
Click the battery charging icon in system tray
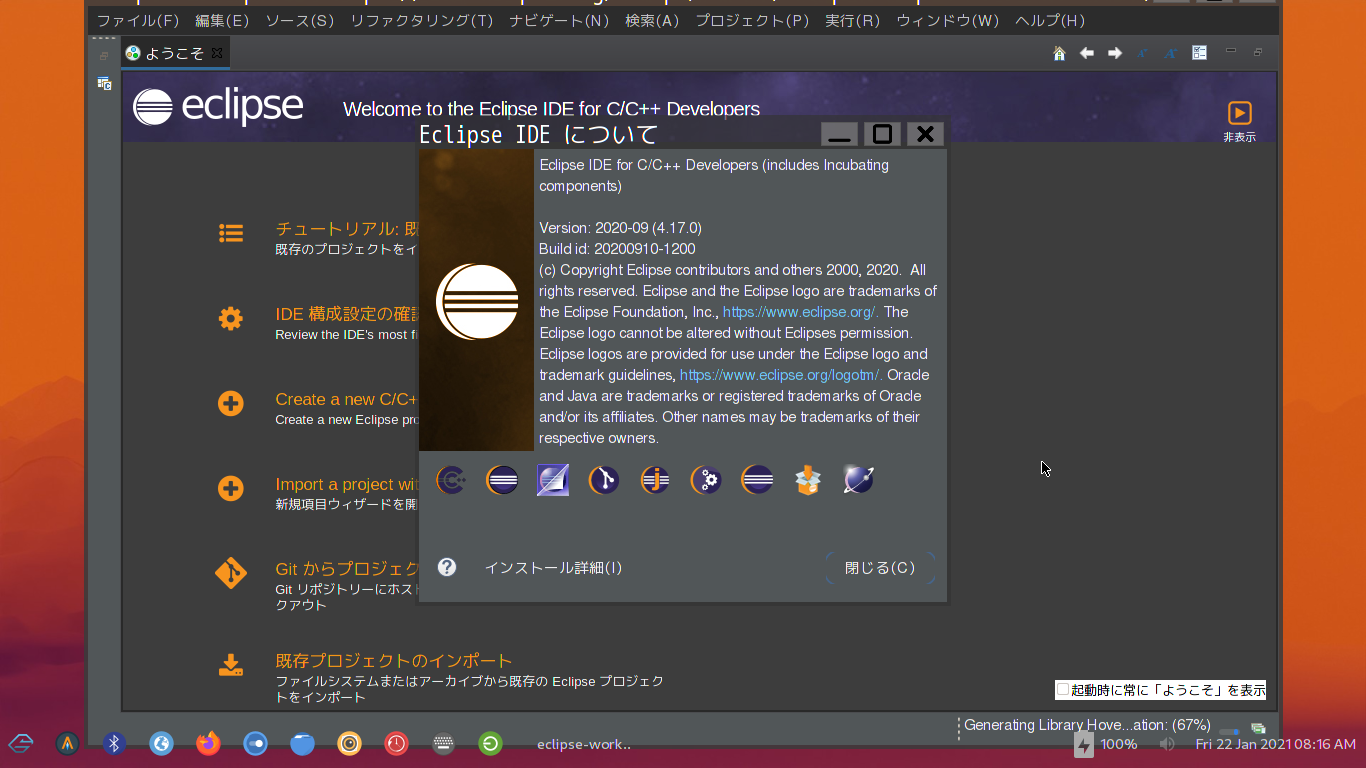1084,744
